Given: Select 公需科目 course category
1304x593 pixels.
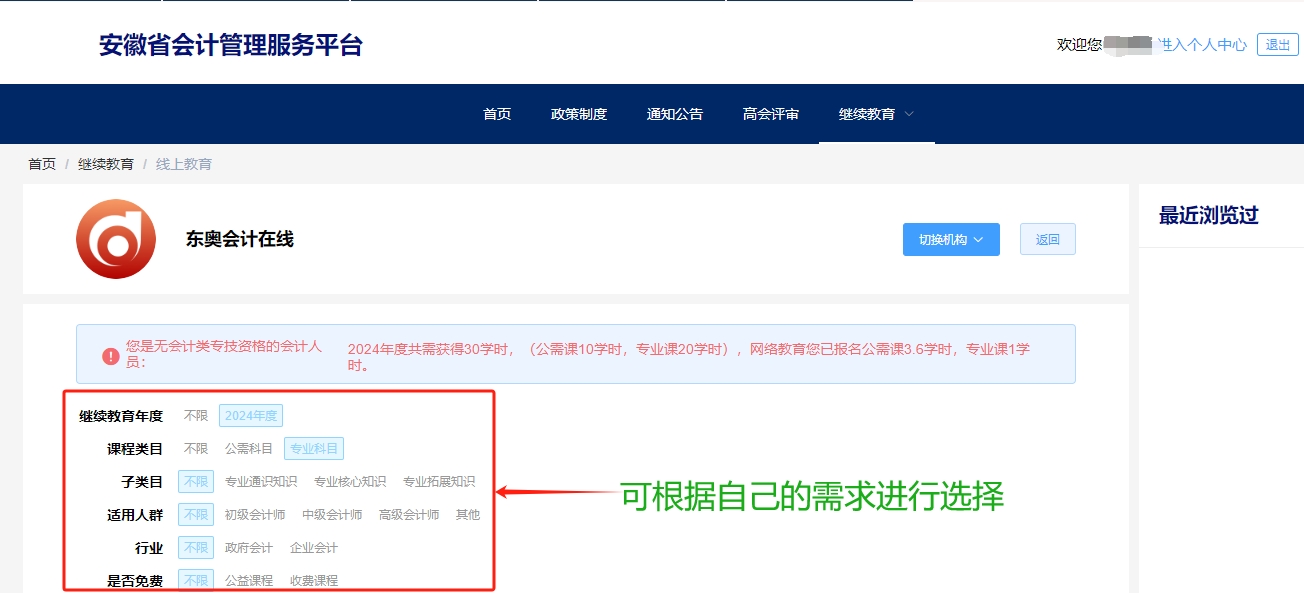Looking at the screenshot, I should tap(249, 448).
